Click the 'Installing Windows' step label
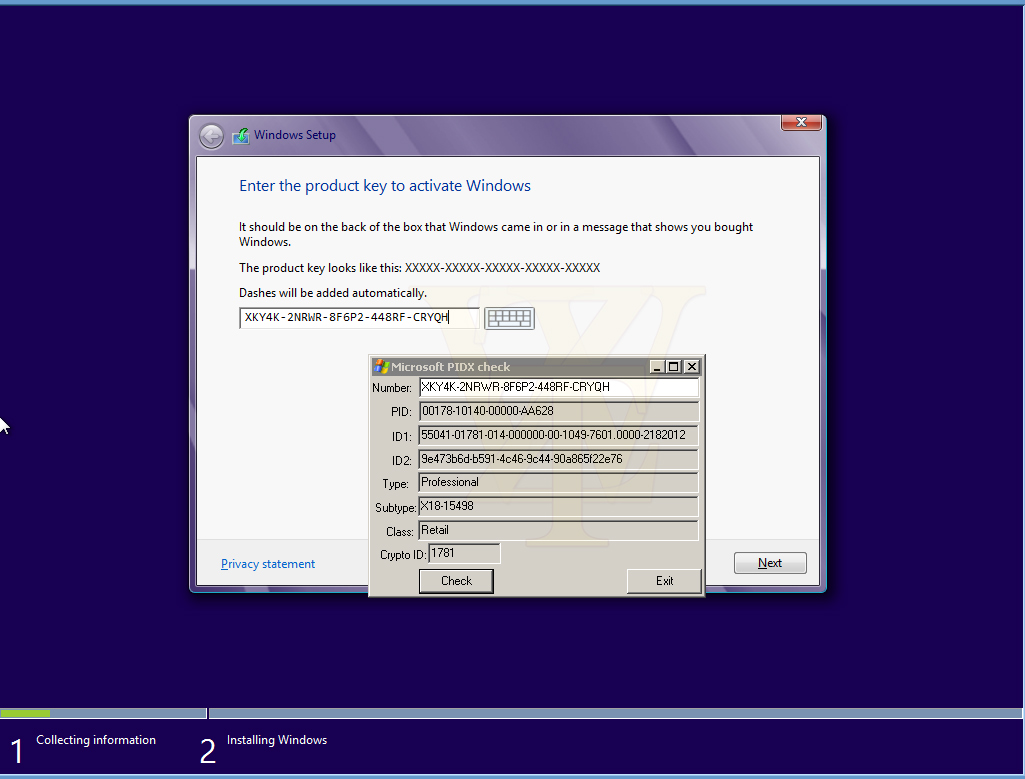 [x=277, y=740]
